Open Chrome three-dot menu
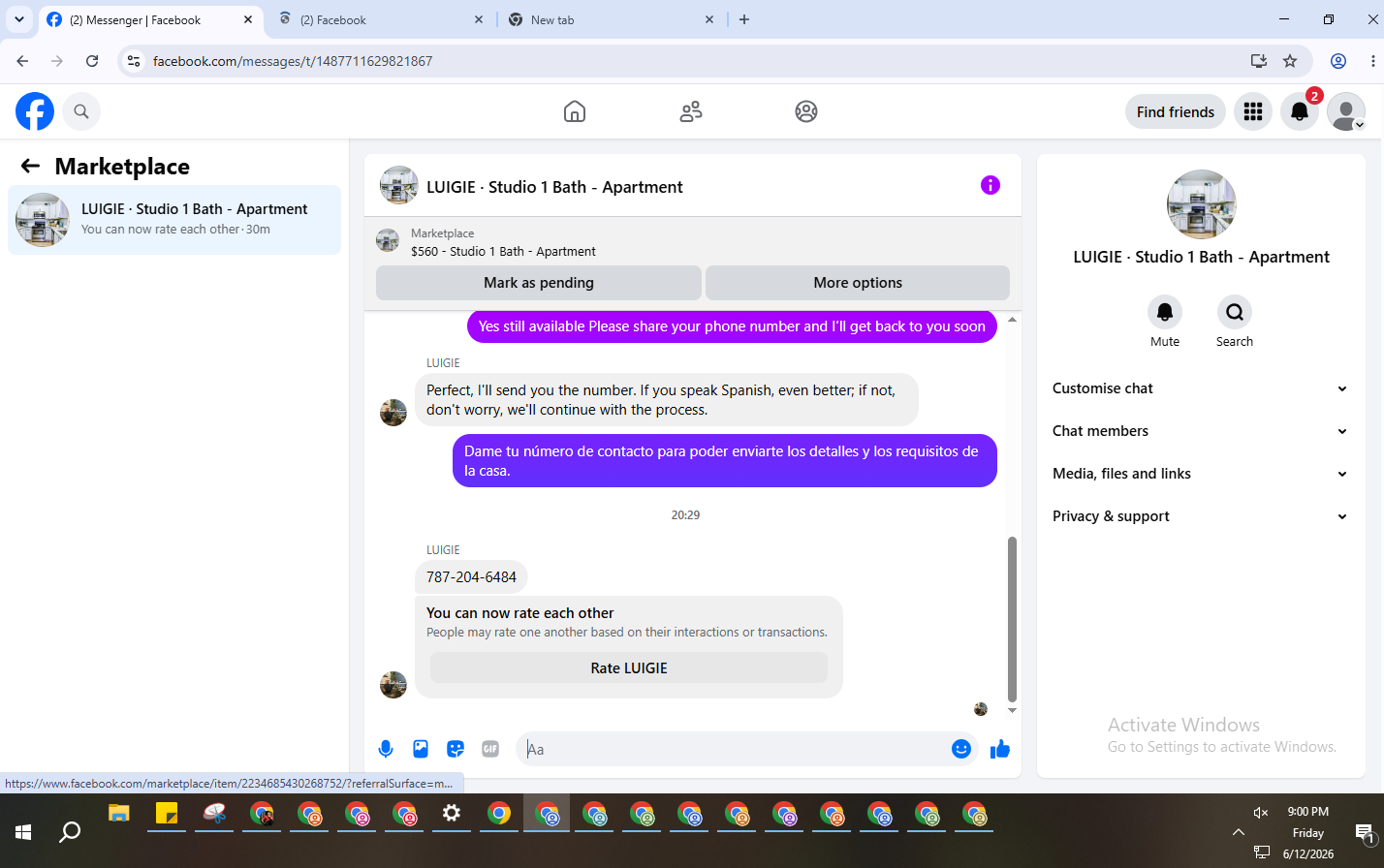 [x=1373, y=61]
